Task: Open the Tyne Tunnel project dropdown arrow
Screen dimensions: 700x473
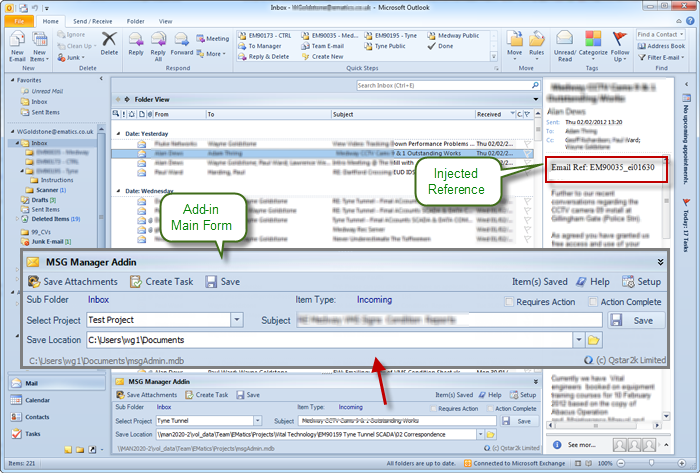Action: click(258, 421)
